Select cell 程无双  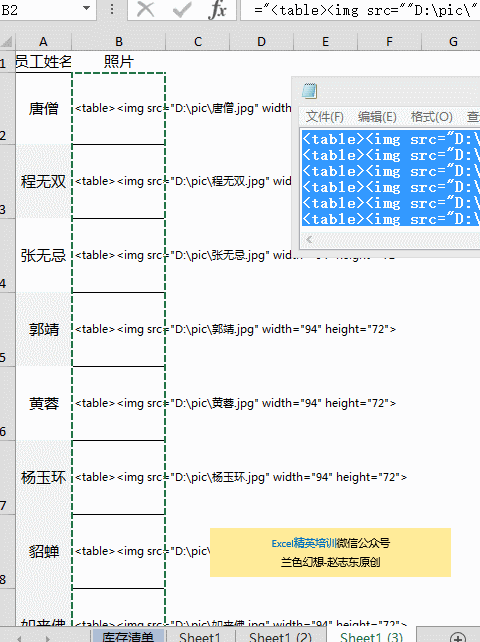point(43,181)
